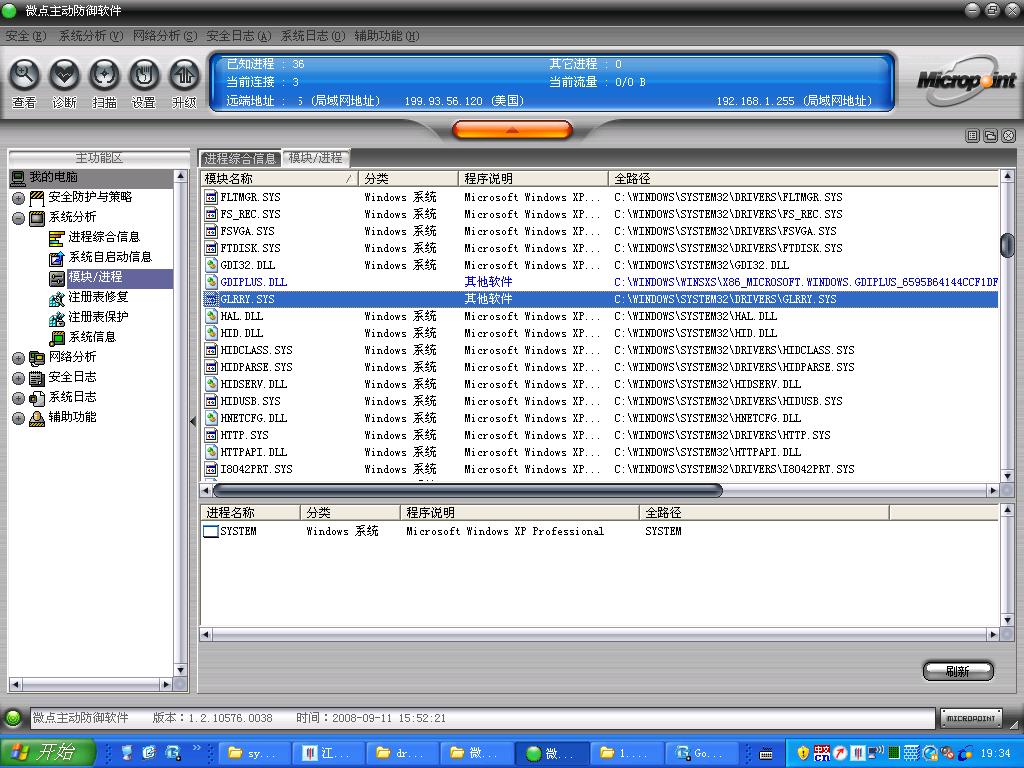The width and height of the screenshot is (1024, 768).
Task: Select the FLTMGR.SYS module row
Action: [x=600, y=197]
